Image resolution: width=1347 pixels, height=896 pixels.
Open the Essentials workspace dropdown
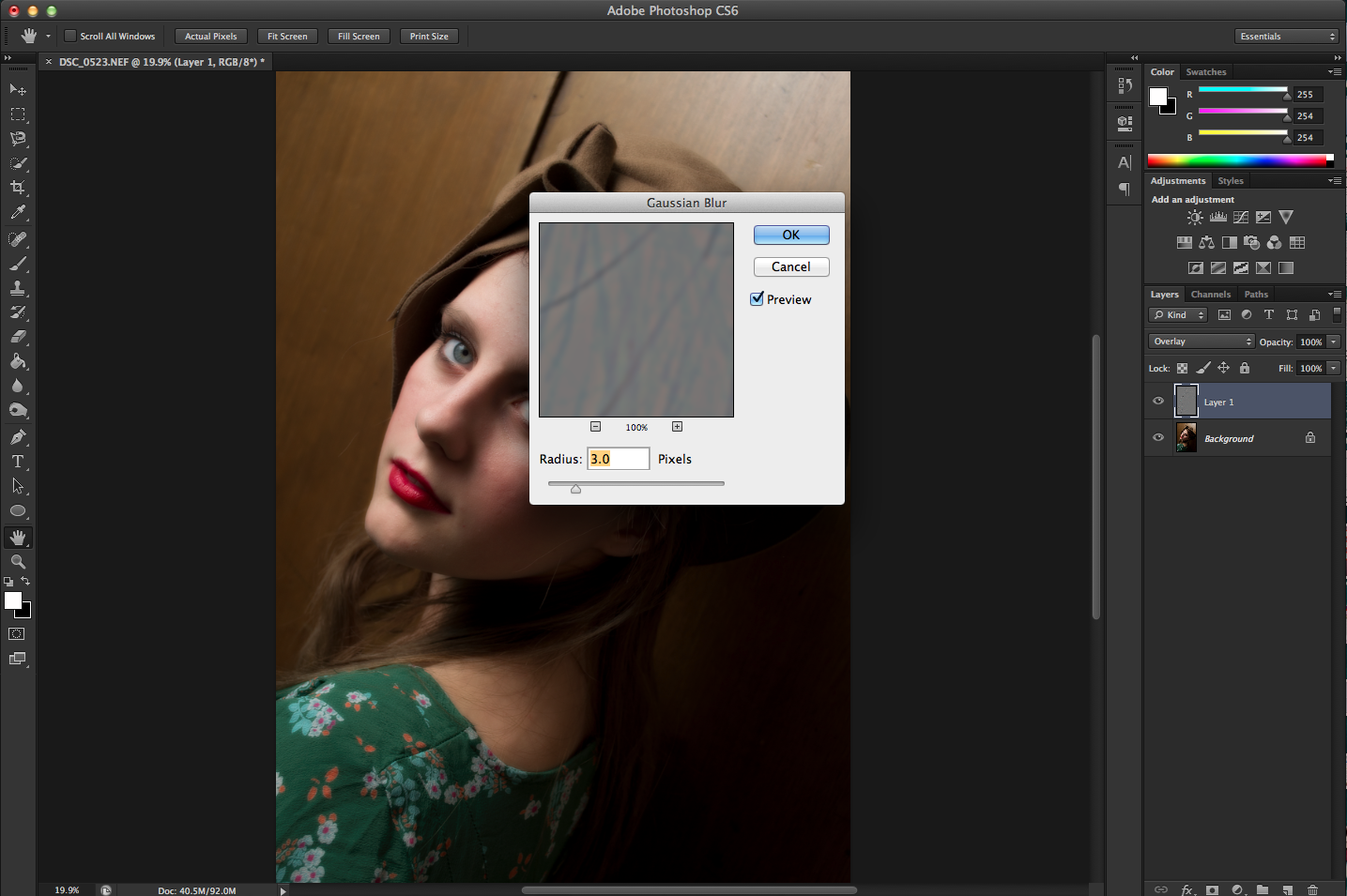click(x=1285, y=37)
